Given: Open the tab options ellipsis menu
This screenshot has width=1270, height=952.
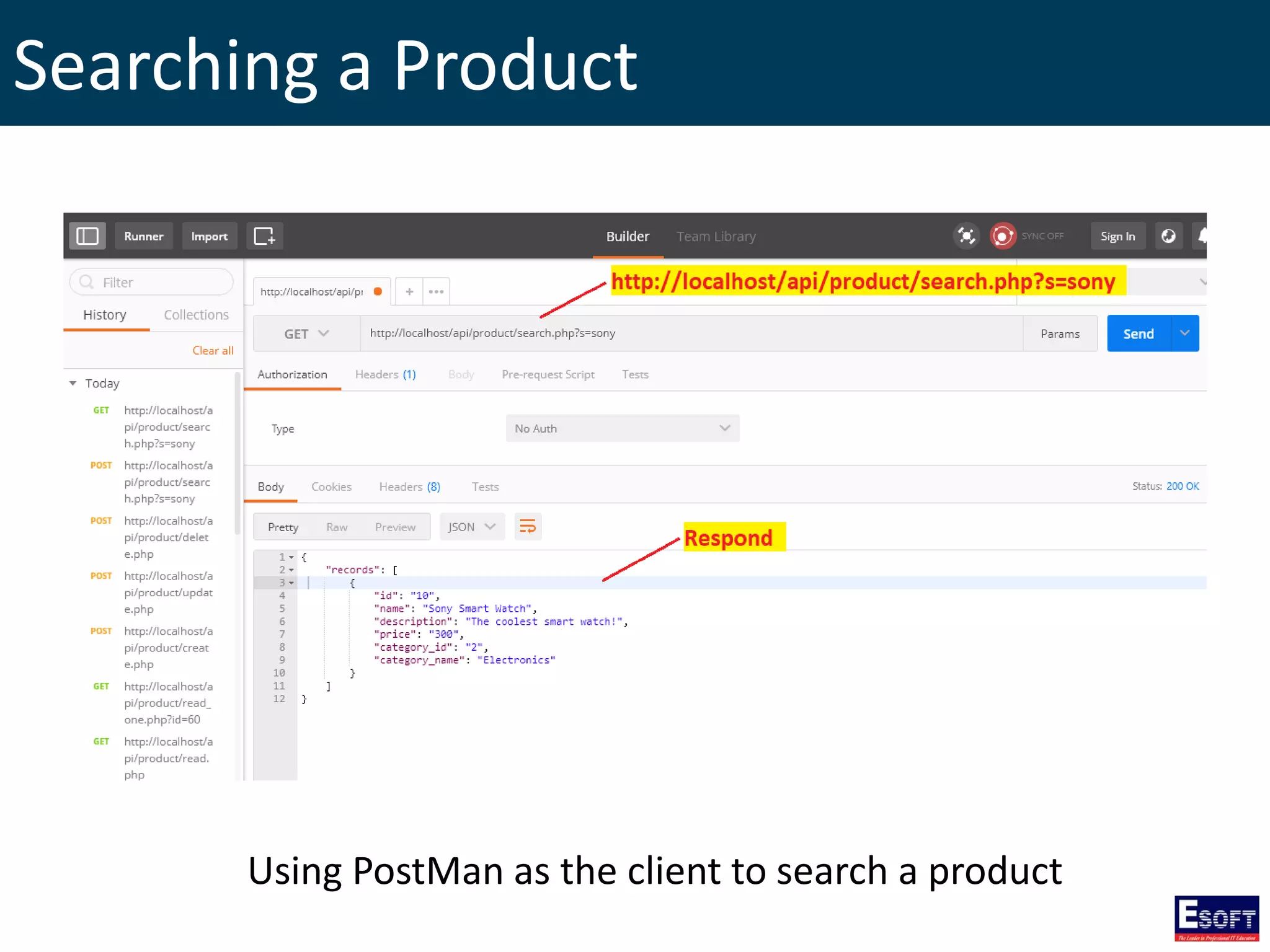Looking at the screenshot, I should tap(437, 291).
